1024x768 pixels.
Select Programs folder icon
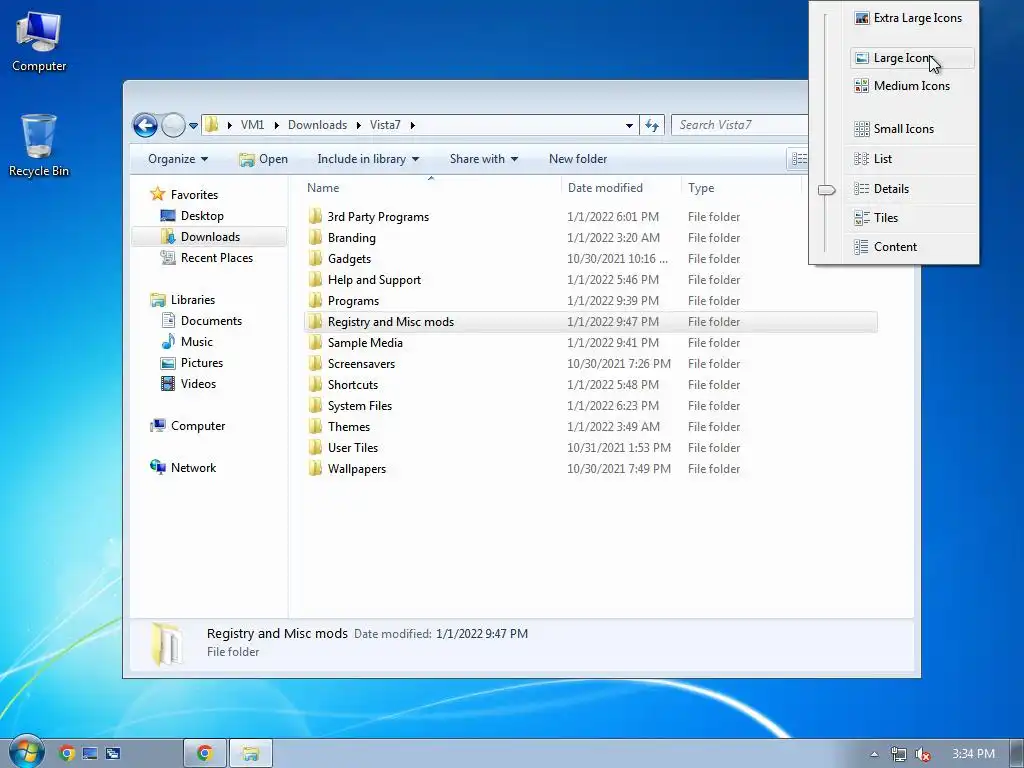315,300
